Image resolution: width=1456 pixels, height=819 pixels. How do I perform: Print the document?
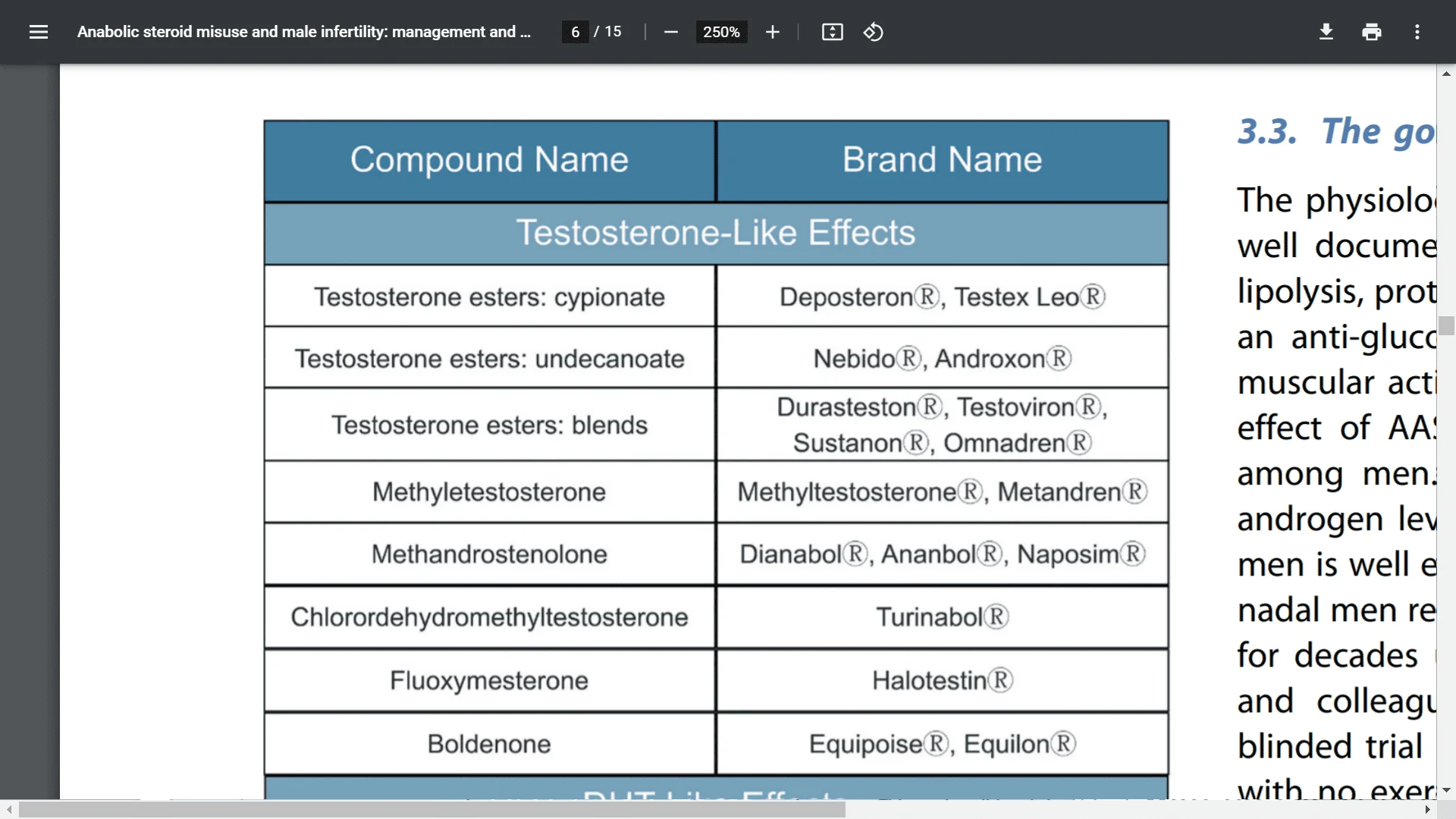click(1372, 32)
